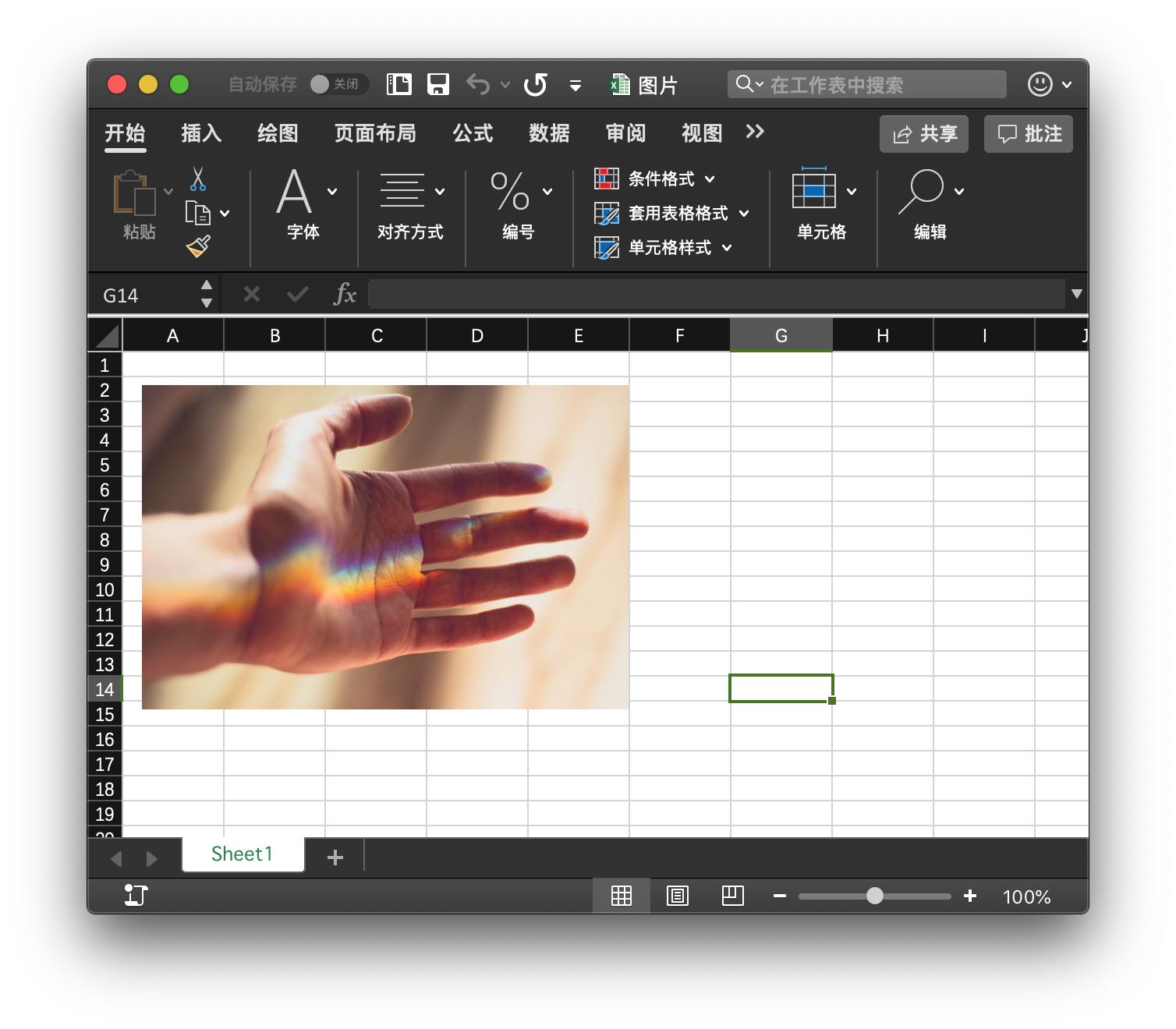The width and height of the screenshot is (1176, 1029).
Task: Click the search in worksheet field
Action: tap(867, 84)
